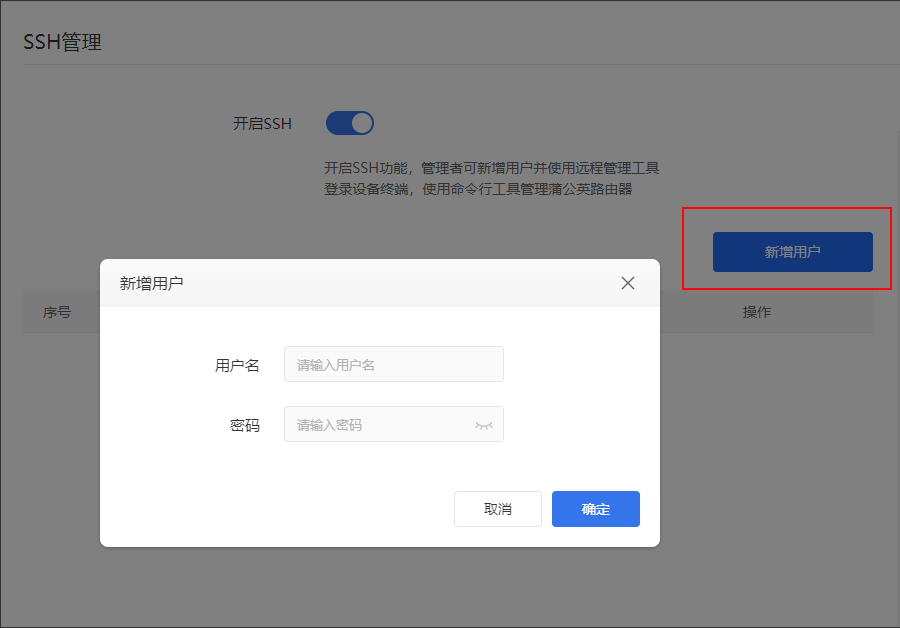Open the dark blue 新增用户 page button

pyautogui.click(x=793, y=252)
